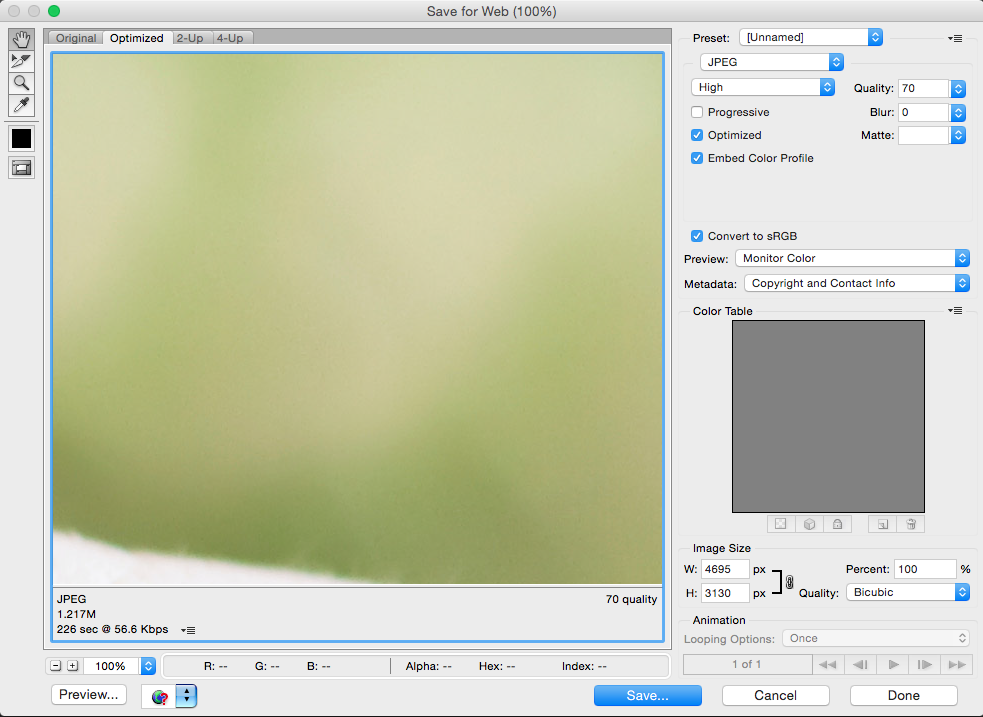Toggle the constrain proportions link icon
This screenshot has height=717, width=983.
coord(789,582)
